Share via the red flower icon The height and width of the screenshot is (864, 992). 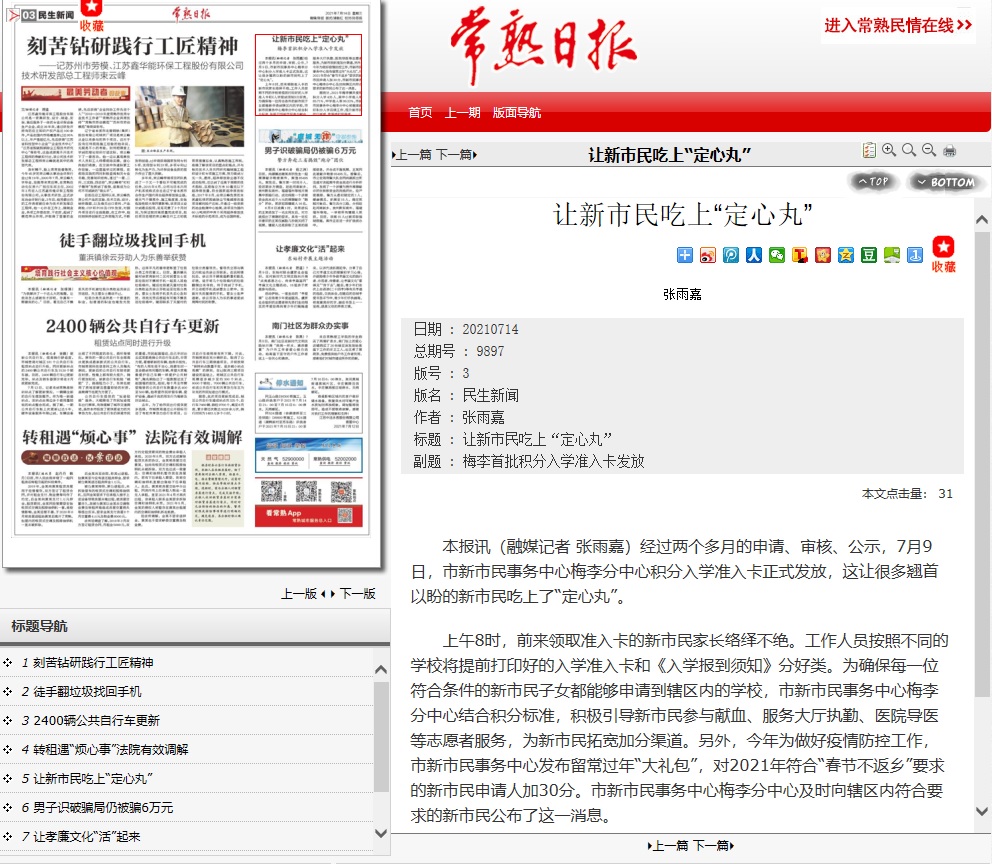coord(822,255)
